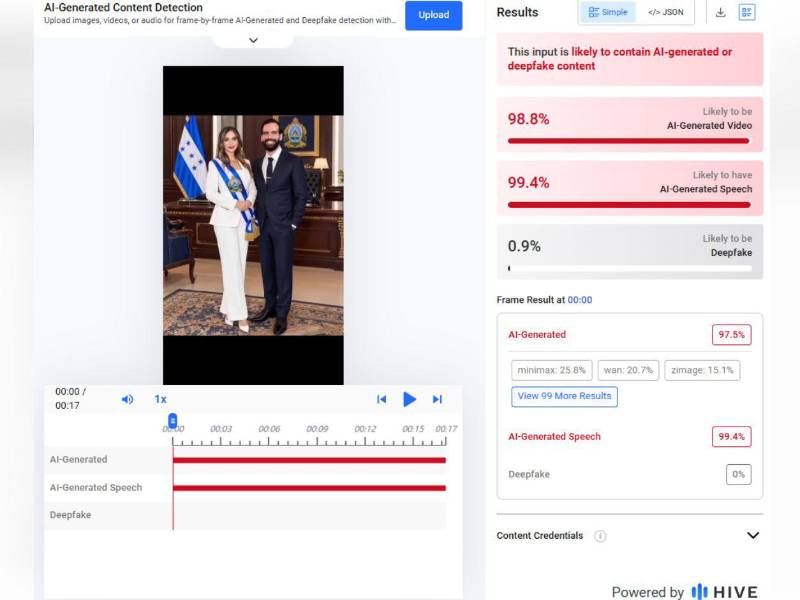Click the AI-Generated timeline row label
This screenshot has height=600, width=800.
click(x=79, y=460)
